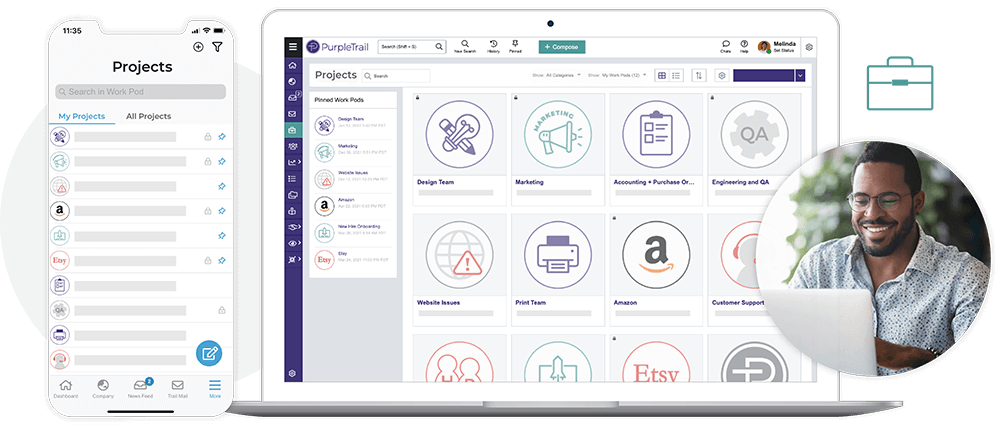
Task: Open the Customer Support project card
Action: (x=740, y=270)
